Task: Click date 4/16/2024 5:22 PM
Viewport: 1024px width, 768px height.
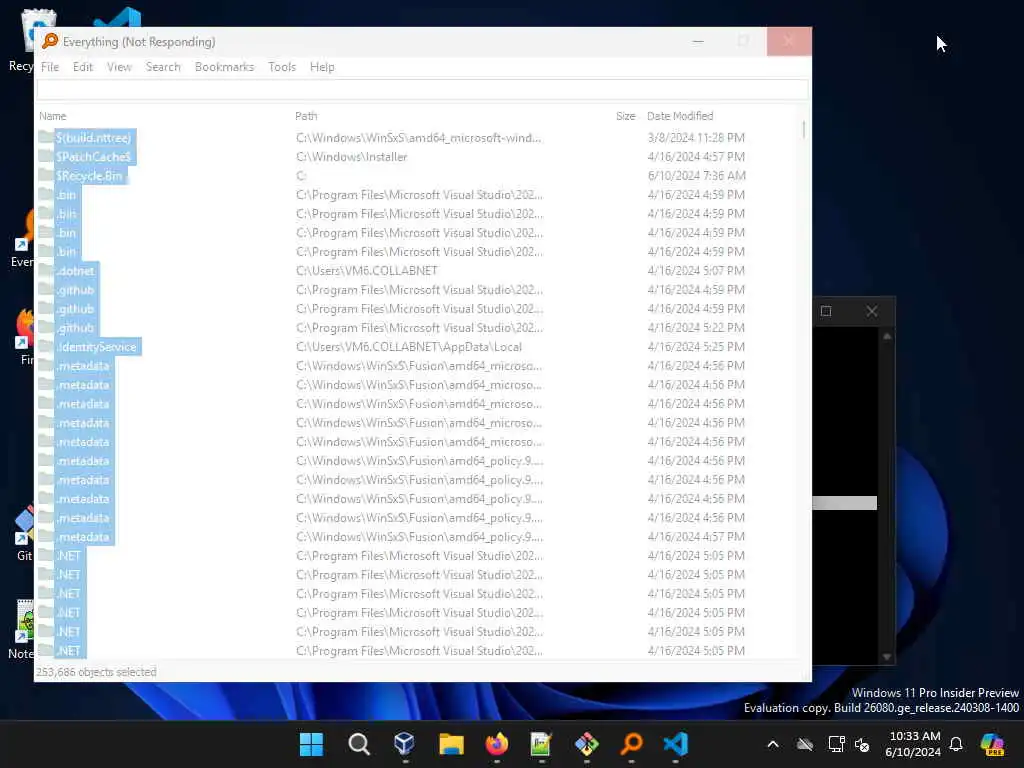Action: (x=696, y=328)
